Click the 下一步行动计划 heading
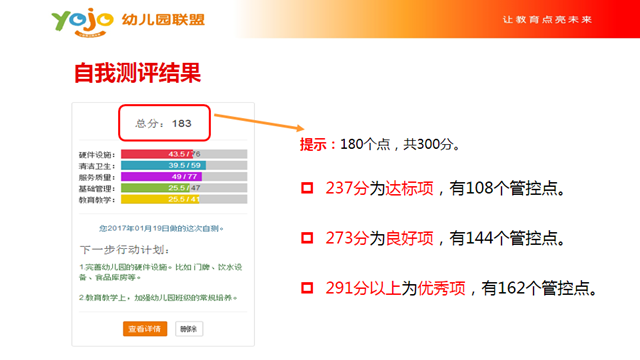This screenshot has height=360, width=640. click(124, 249)
